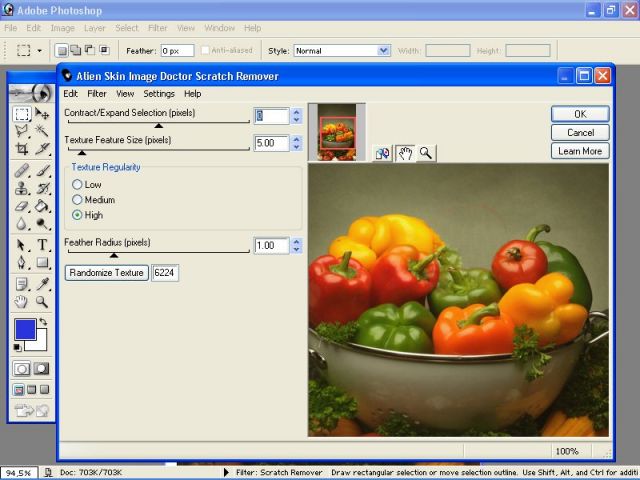Click the Learn More button

click(x=579, y=151)
